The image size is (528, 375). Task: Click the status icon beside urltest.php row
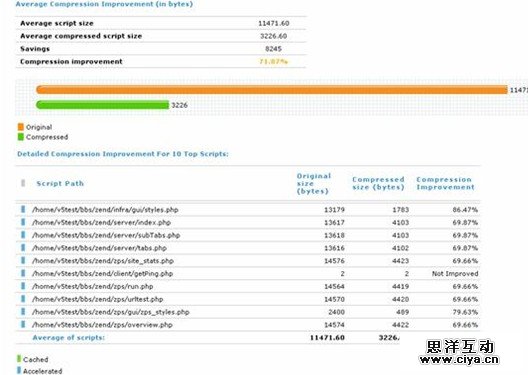(x=23, y=299)
